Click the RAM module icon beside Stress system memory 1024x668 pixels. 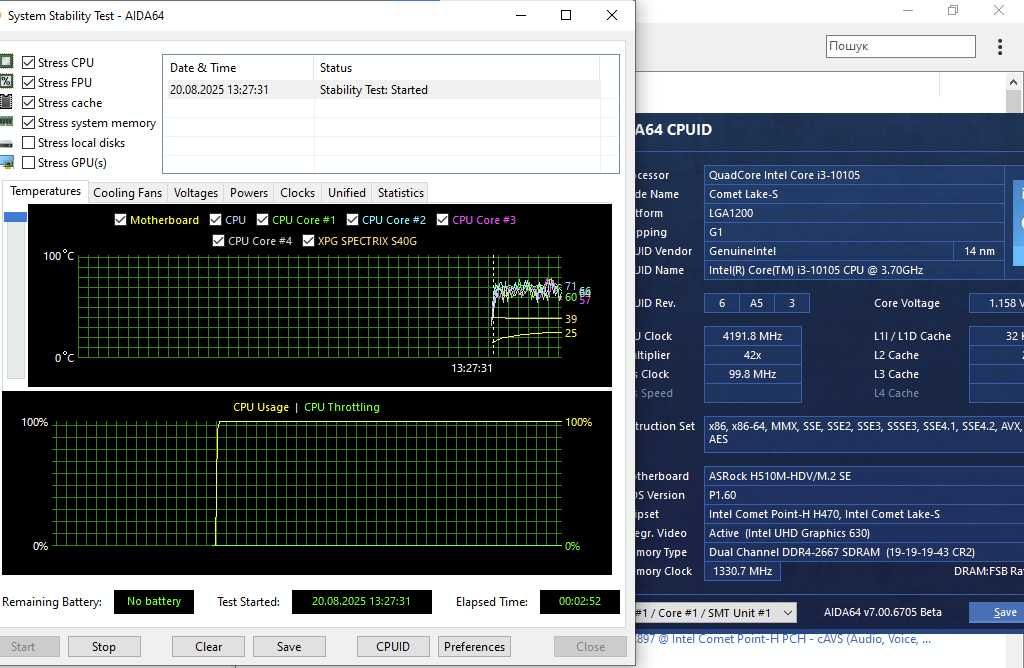pos(7,122)
